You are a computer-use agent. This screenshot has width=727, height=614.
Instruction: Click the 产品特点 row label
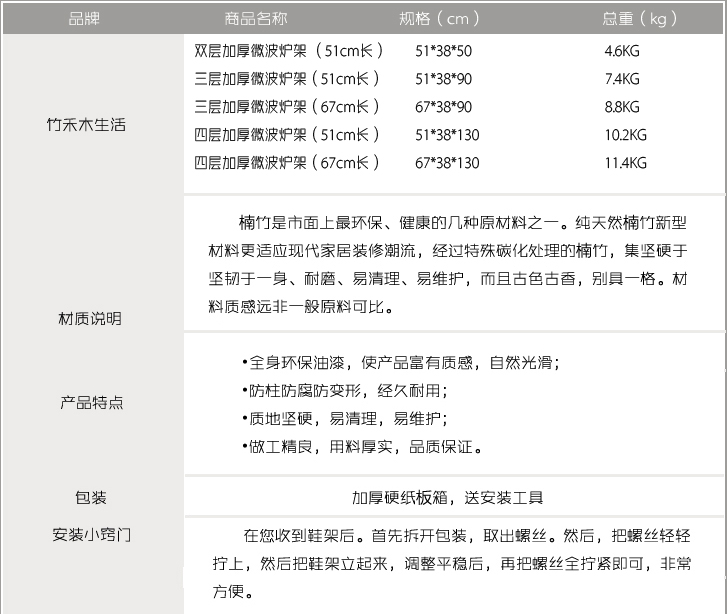coord(92,403)
